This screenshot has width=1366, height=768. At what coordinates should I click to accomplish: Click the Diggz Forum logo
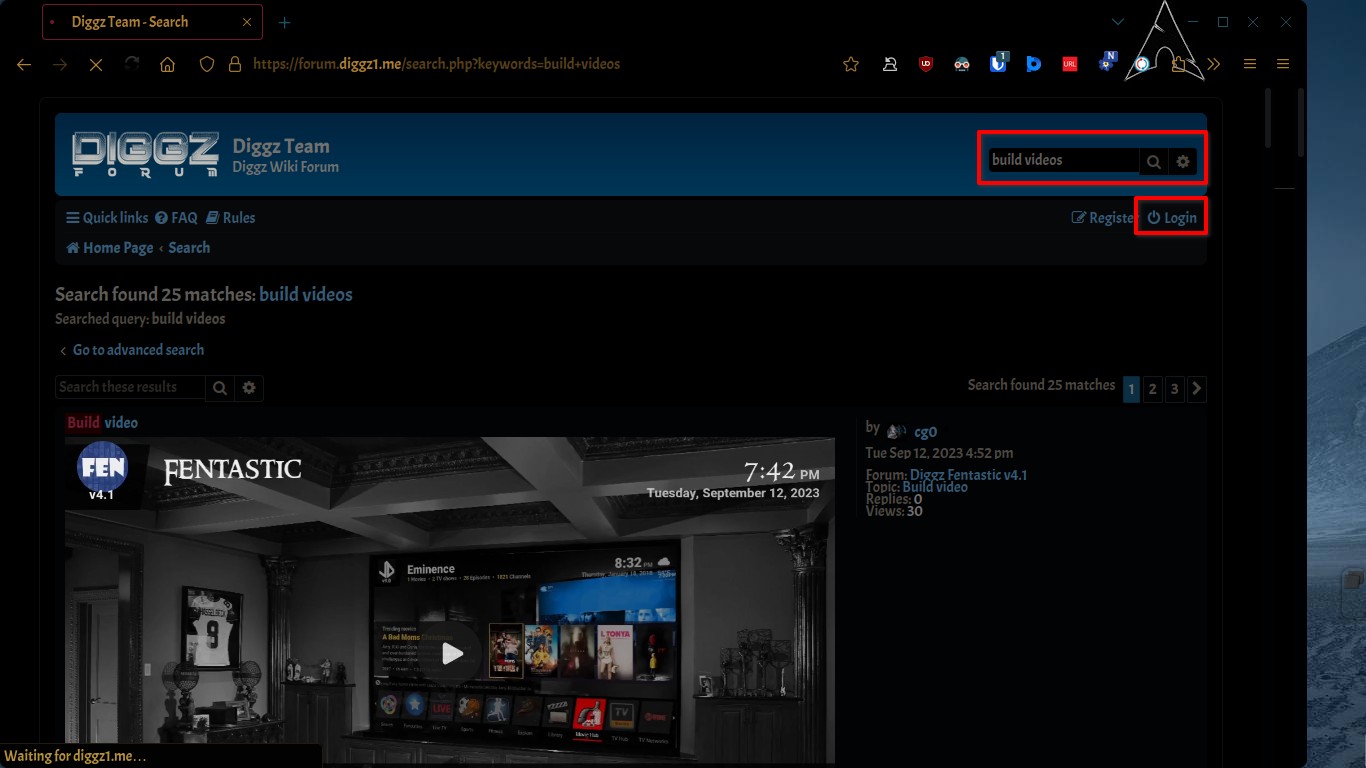click(x=146, y=154)
